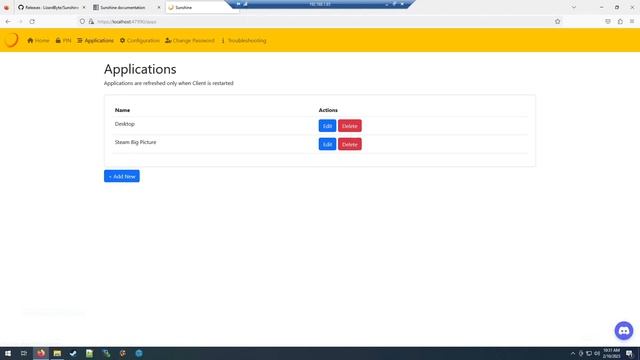This screenshot has width=640, height=360.
Task: Go back in browser history
Action: click(8, 22)
